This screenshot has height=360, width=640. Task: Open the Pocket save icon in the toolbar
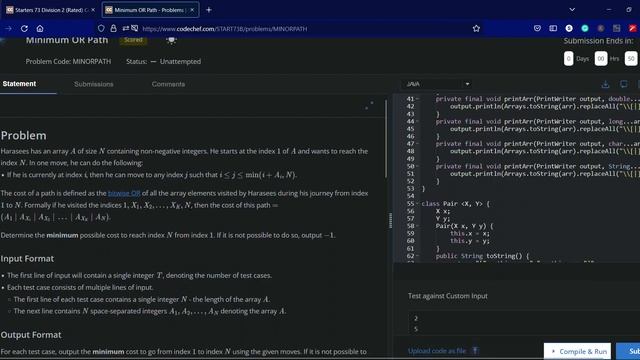coord(537,28)
